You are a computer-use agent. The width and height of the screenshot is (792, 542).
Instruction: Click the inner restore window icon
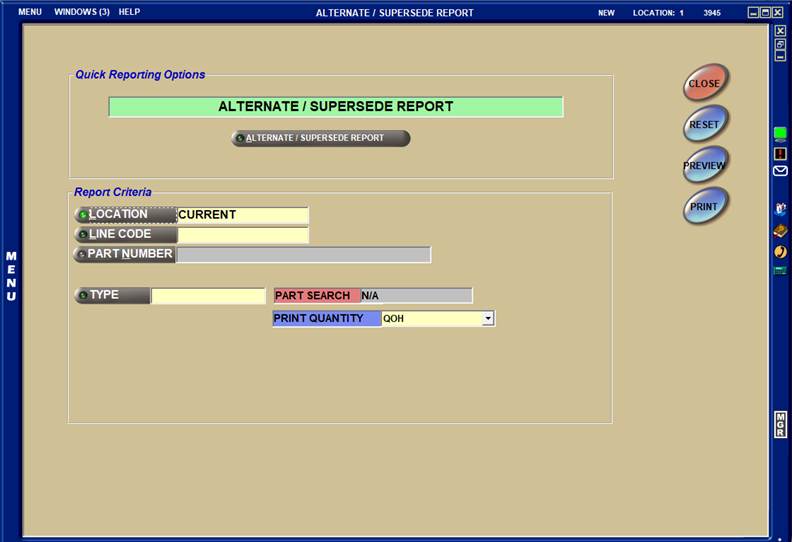[x=781, y=44]
